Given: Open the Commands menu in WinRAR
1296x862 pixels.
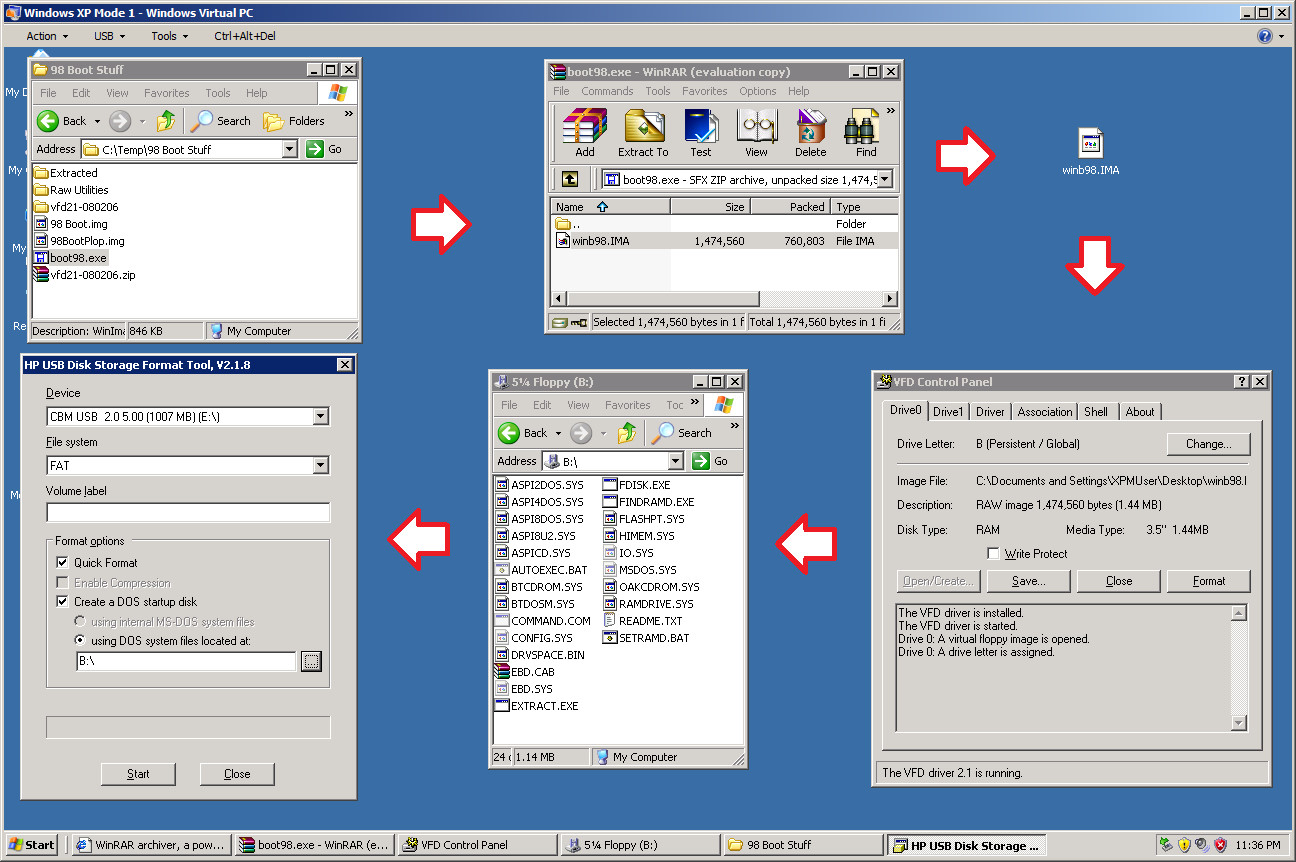Looking at the screenshot, I should pyautogui.click(x=607, y=91).
